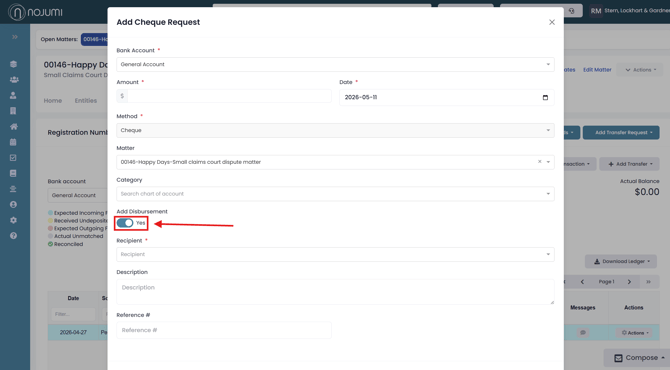670x370 pixels.
Task: Open the settings gear icon in the sidebar
Action: pyautogui.click(x=13, y=220)
